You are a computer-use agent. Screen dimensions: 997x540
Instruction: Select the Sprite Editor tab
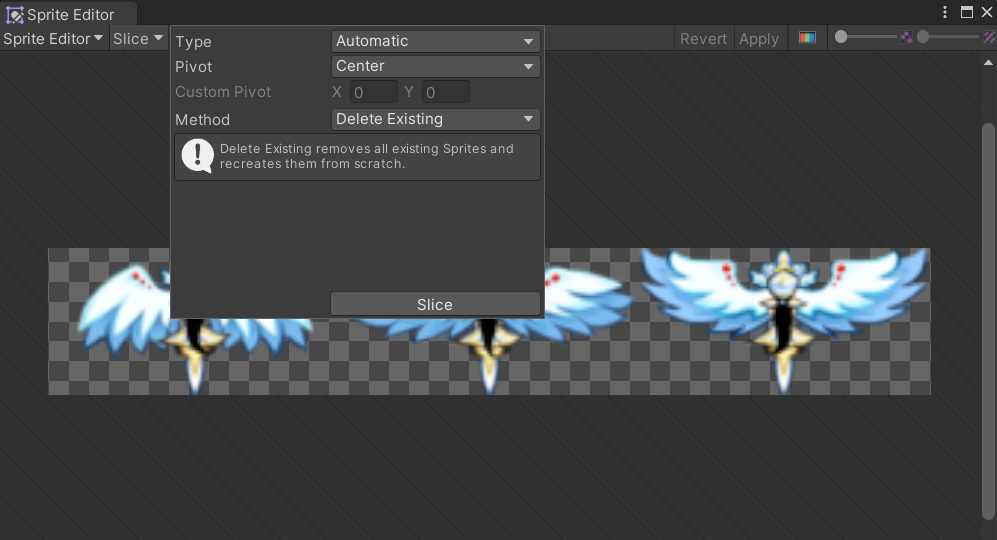(68, 14)
